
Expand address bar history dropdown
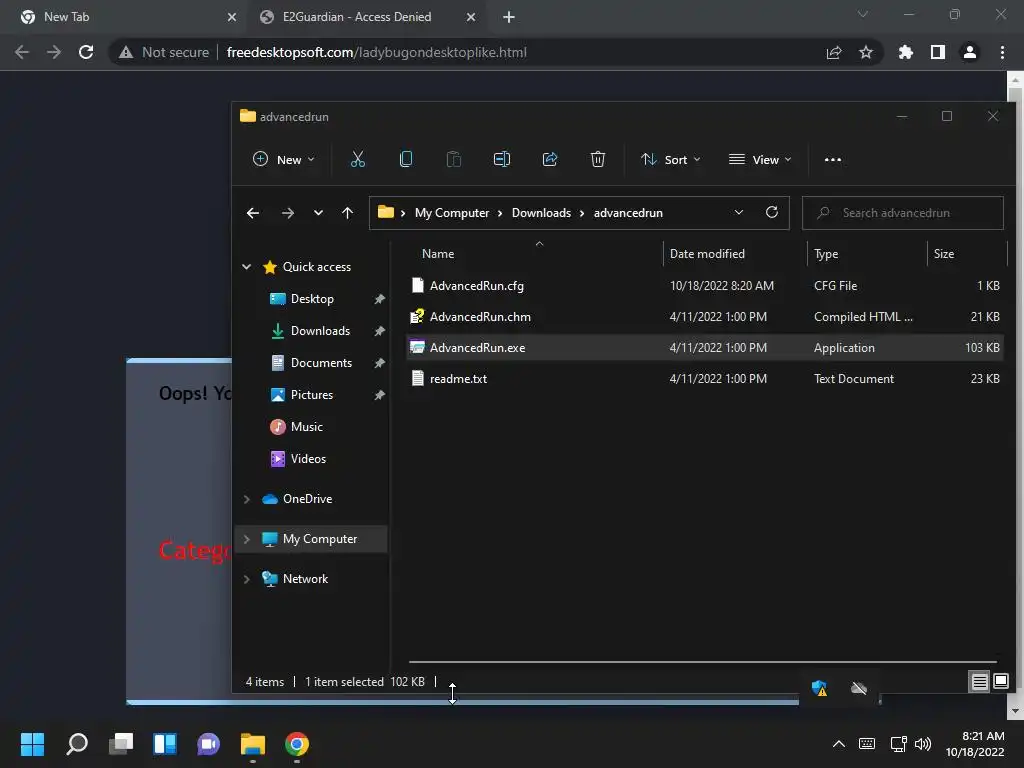tap(739, 212)
